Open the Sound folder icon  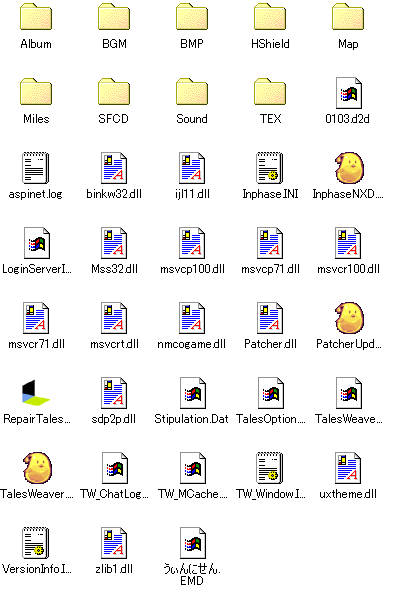(192, 92)
